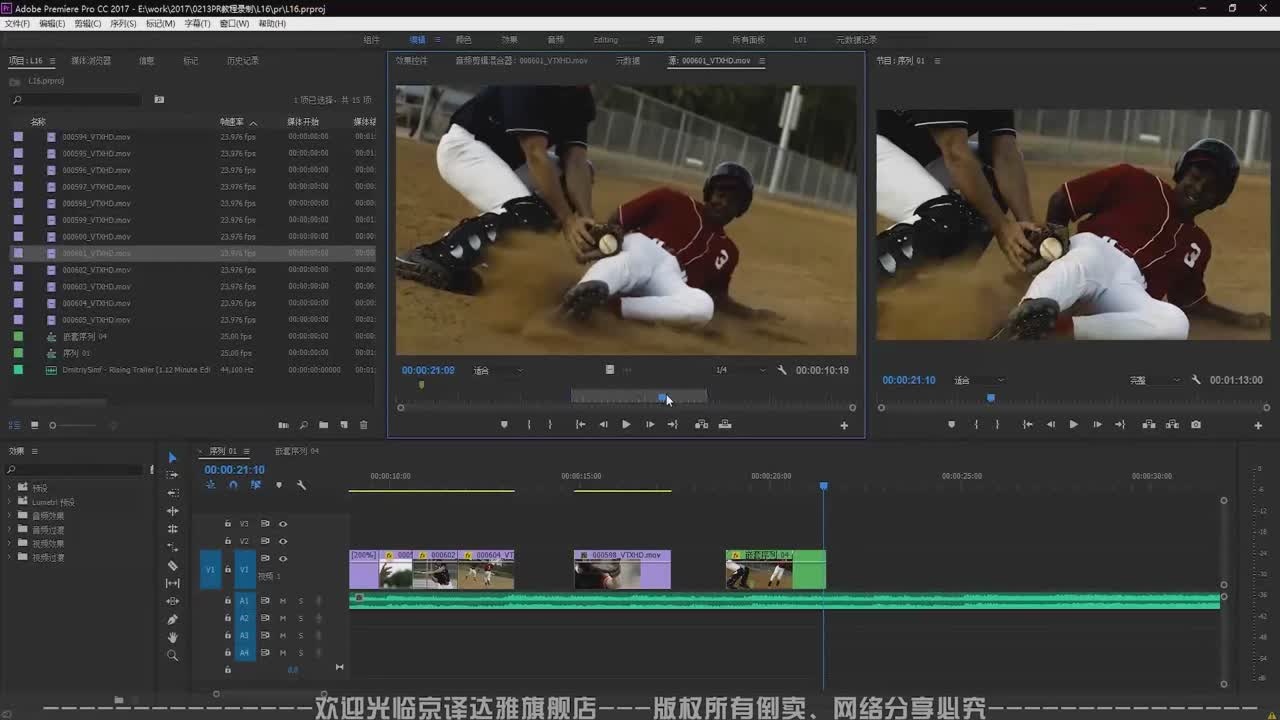Screen dimensions: 1280x720
Task: Open source monitor zoom level dropdown 适合
Action: point(497,370)
